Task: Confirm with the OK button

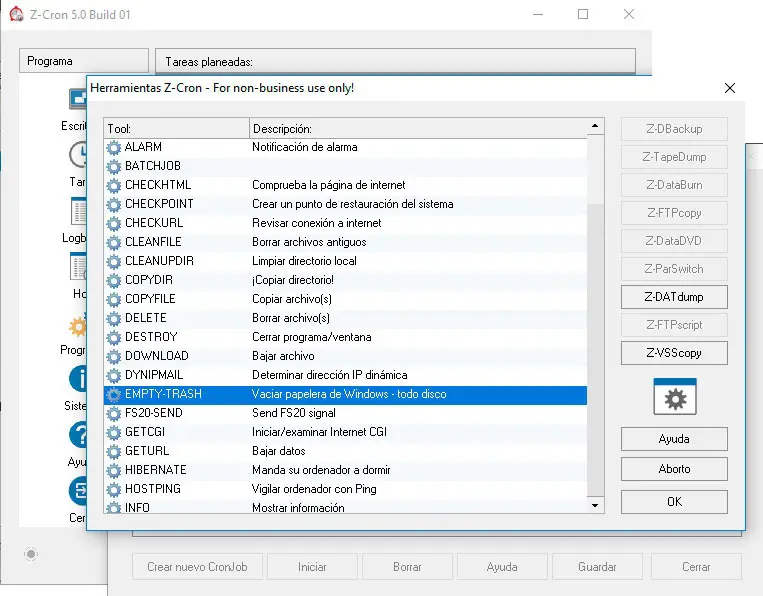Action: point(674,502)
